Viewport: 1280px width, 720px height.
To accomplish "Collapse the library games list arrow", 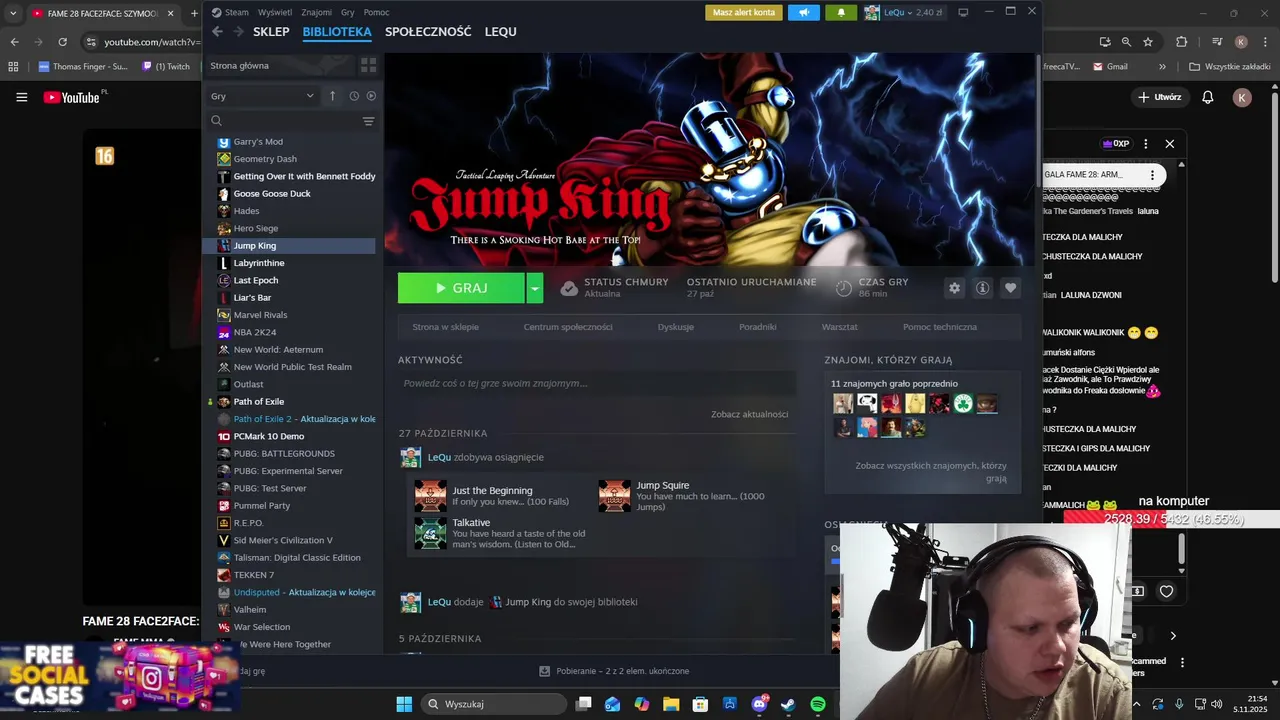I will [333, 96].
